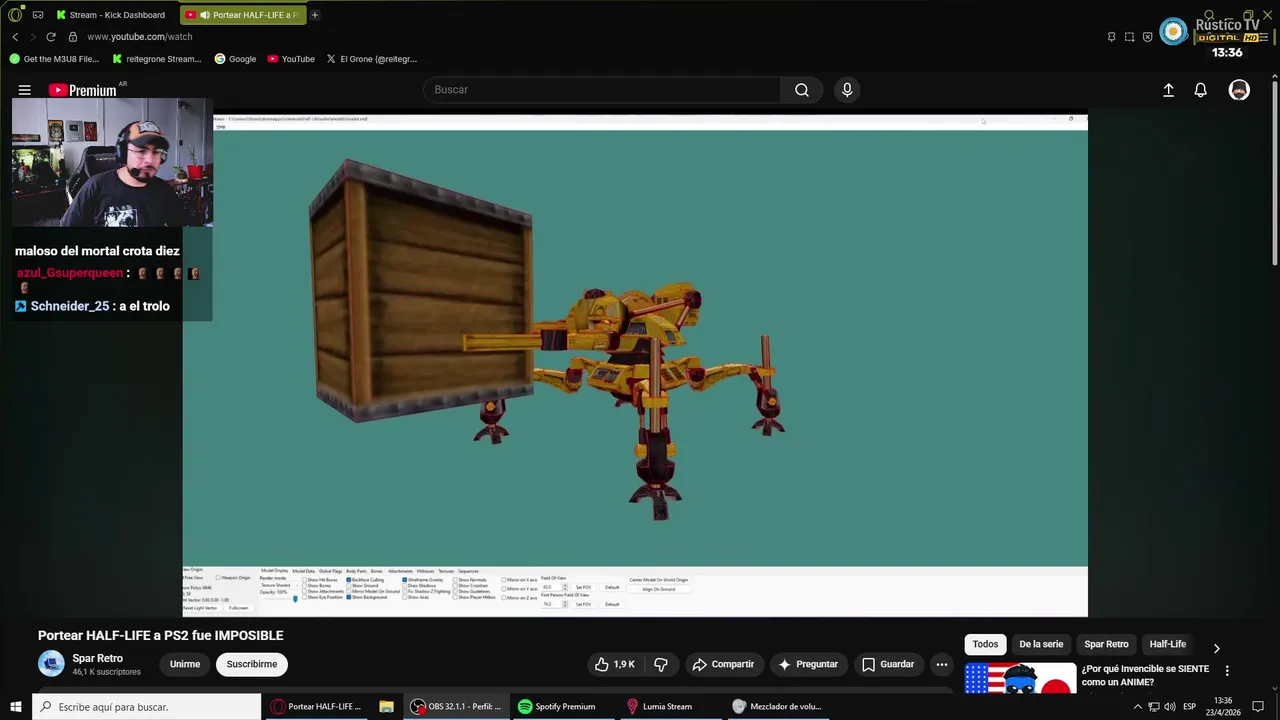Open Spar Retro channel avatar
The height and width of the screenshot is (720, 1280).
tap(51, 663)
